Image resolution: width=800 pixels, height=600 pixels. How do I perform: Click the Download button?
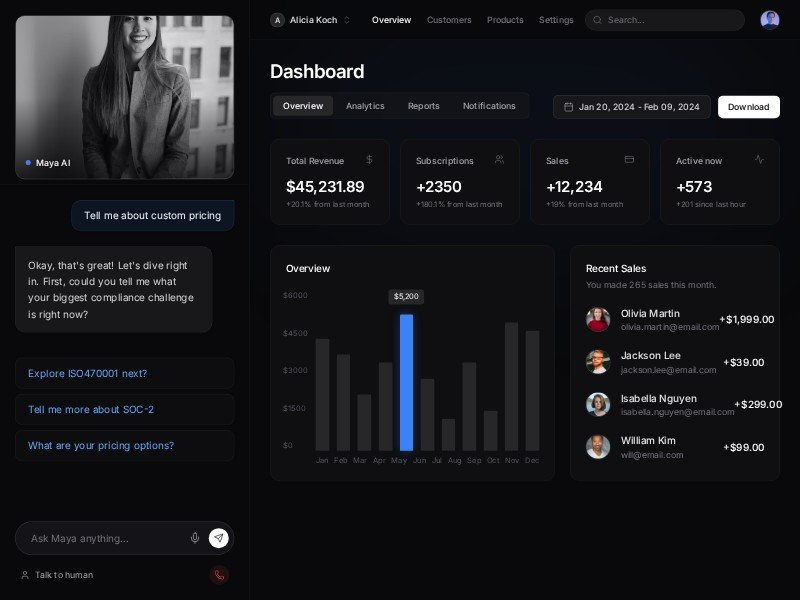(x=748, y=107)
